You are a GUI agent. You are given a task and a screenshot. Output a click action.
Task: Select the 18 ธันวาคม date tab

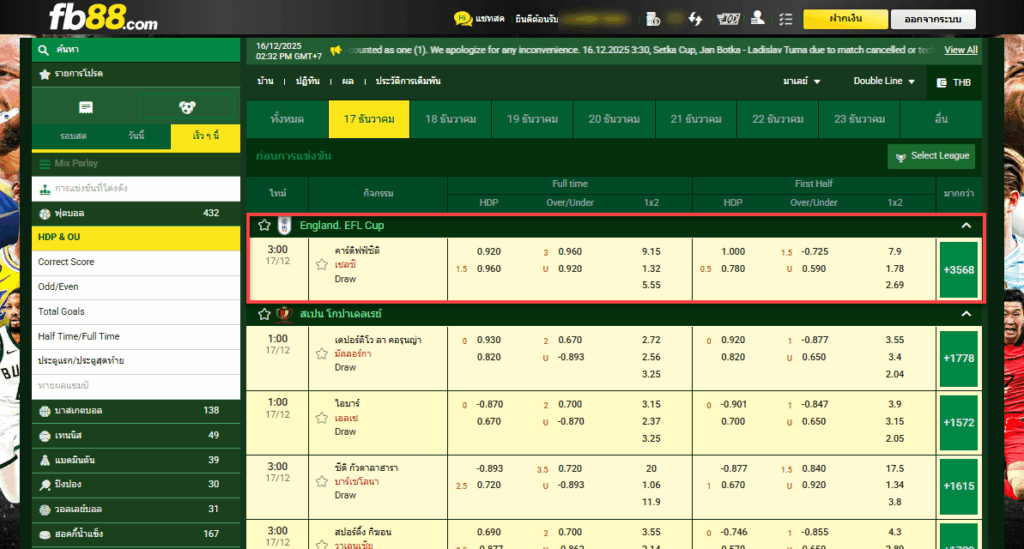(x=451, y=119)
